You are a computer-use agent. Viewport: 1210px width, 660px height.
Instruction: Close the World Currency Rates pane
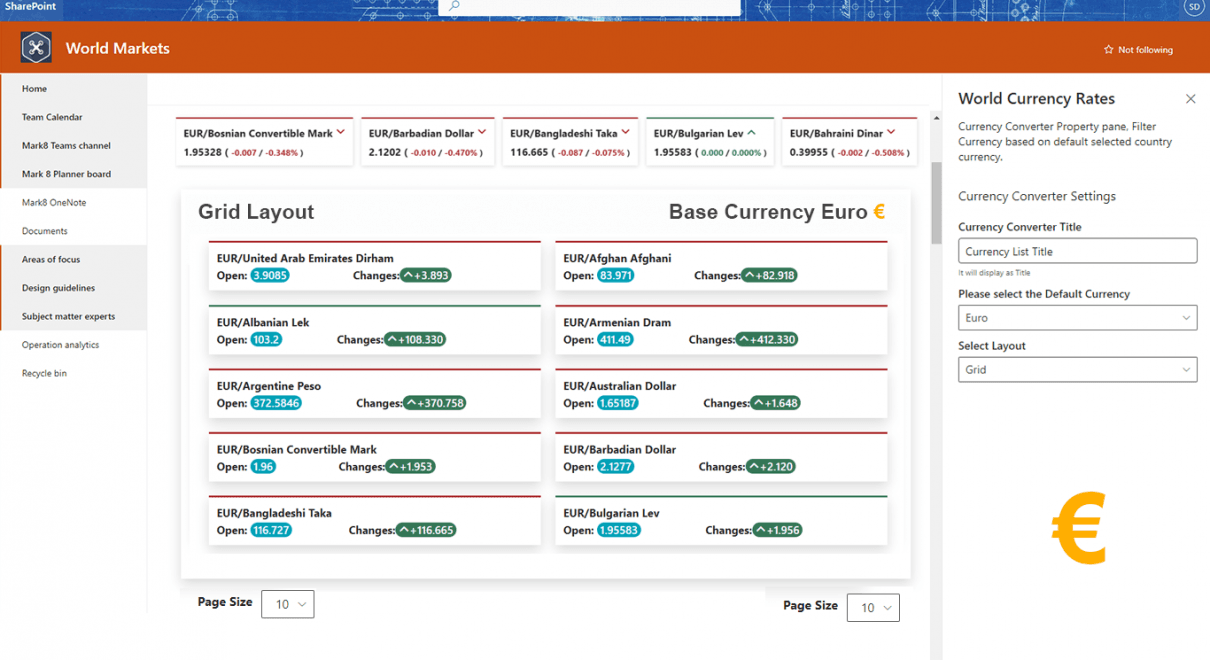pyautogui.click(x=1190, y=99)
